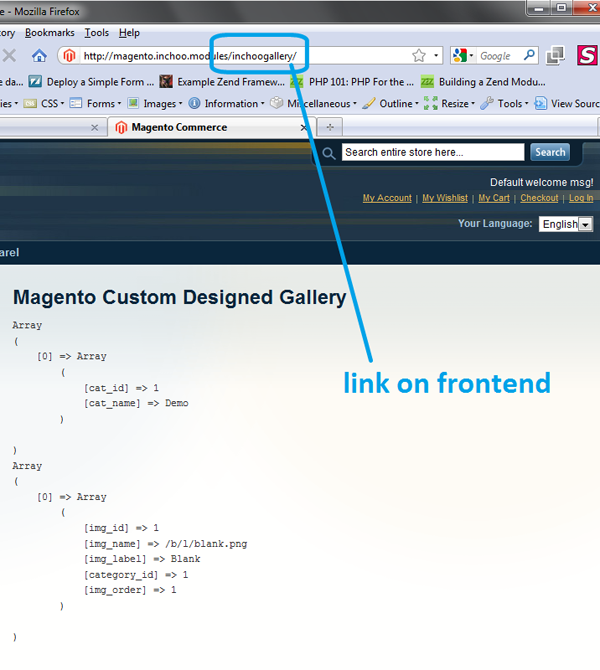Click the Stop loading X icon
This screenshot has width=600, height=670.
(x=9, y=56)
